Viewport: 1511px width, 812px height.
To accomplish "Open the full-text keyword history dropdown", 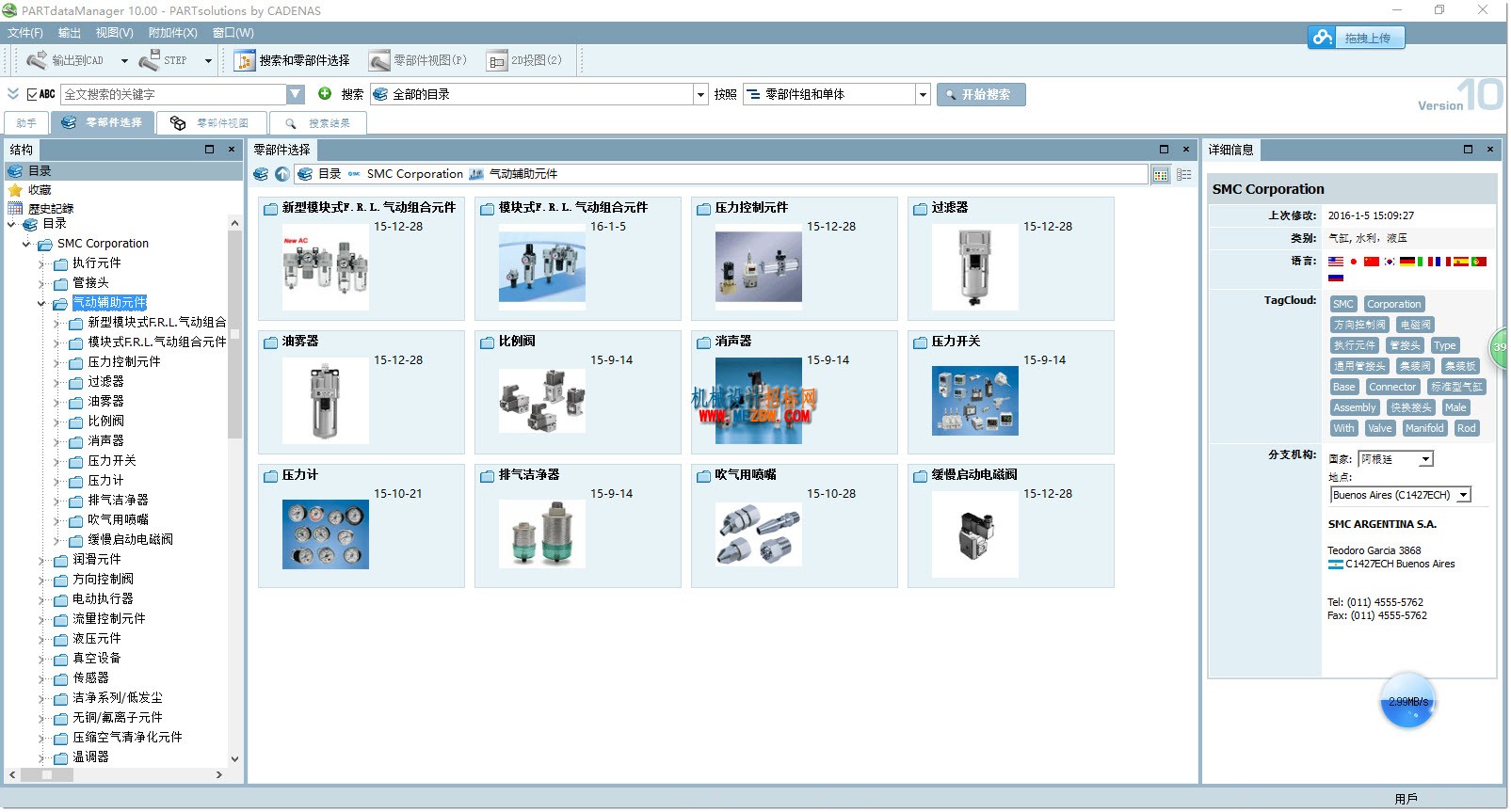I will 296,94.
